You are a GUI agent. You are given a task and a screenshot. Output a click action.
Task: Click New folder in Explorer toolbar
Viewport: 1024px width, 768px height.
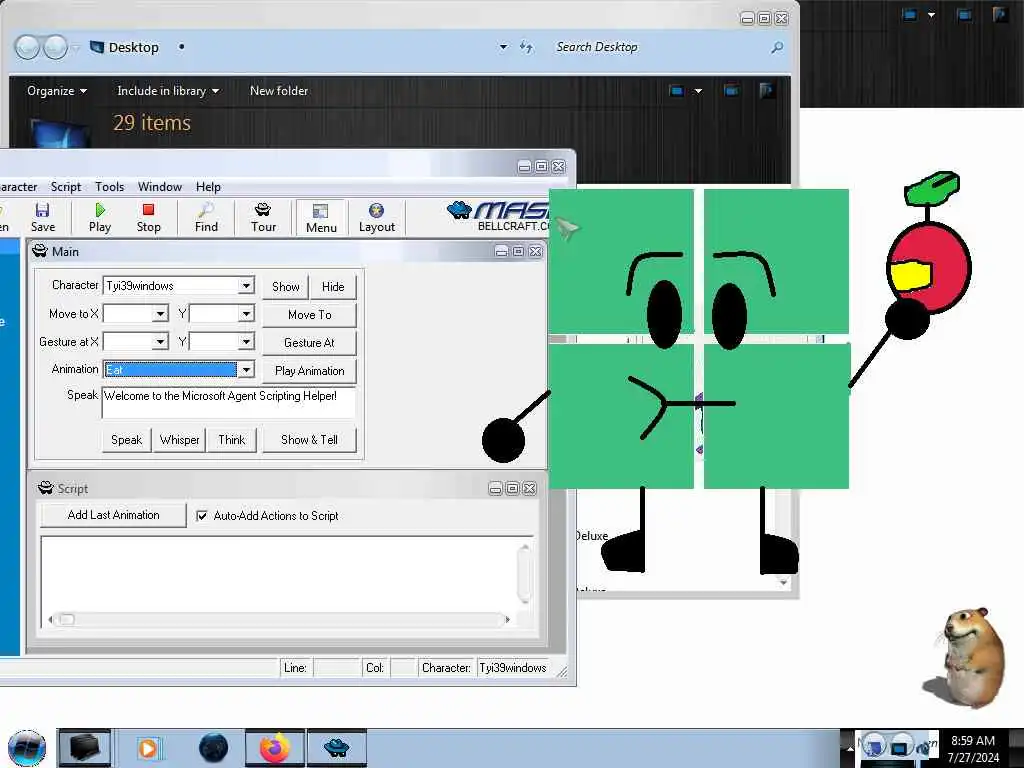tap(279, 91)
